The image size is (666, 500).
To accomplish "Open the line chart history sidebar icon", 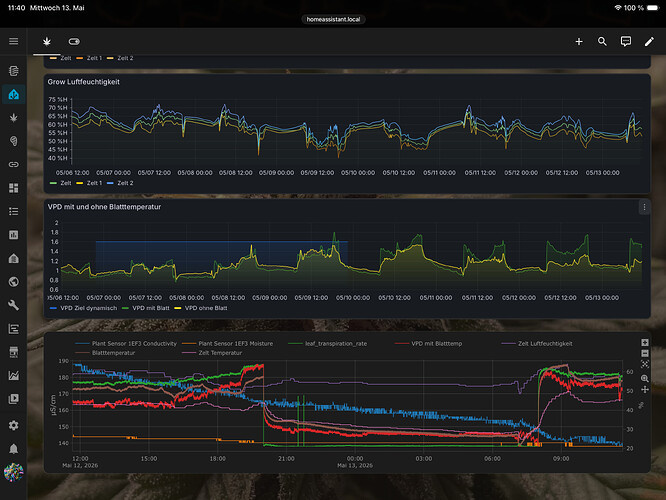I will coord(14,376).
